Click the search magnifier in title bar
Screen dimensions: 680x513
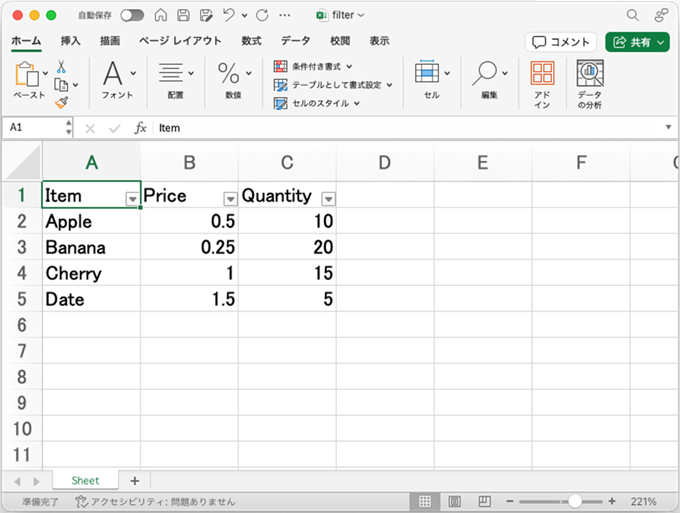pyautogui.click(x=633, y=15)
